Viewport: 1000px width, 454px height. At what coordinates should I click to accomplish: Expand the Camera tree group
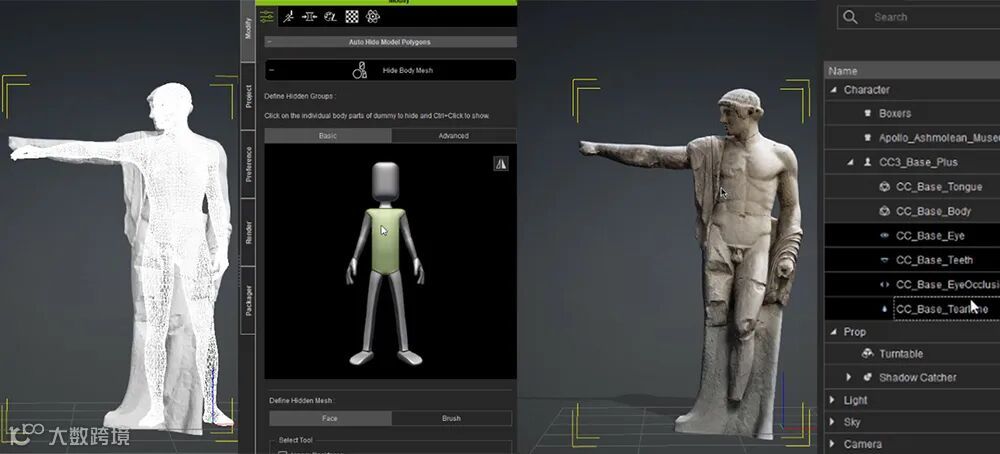coord(832,444)
